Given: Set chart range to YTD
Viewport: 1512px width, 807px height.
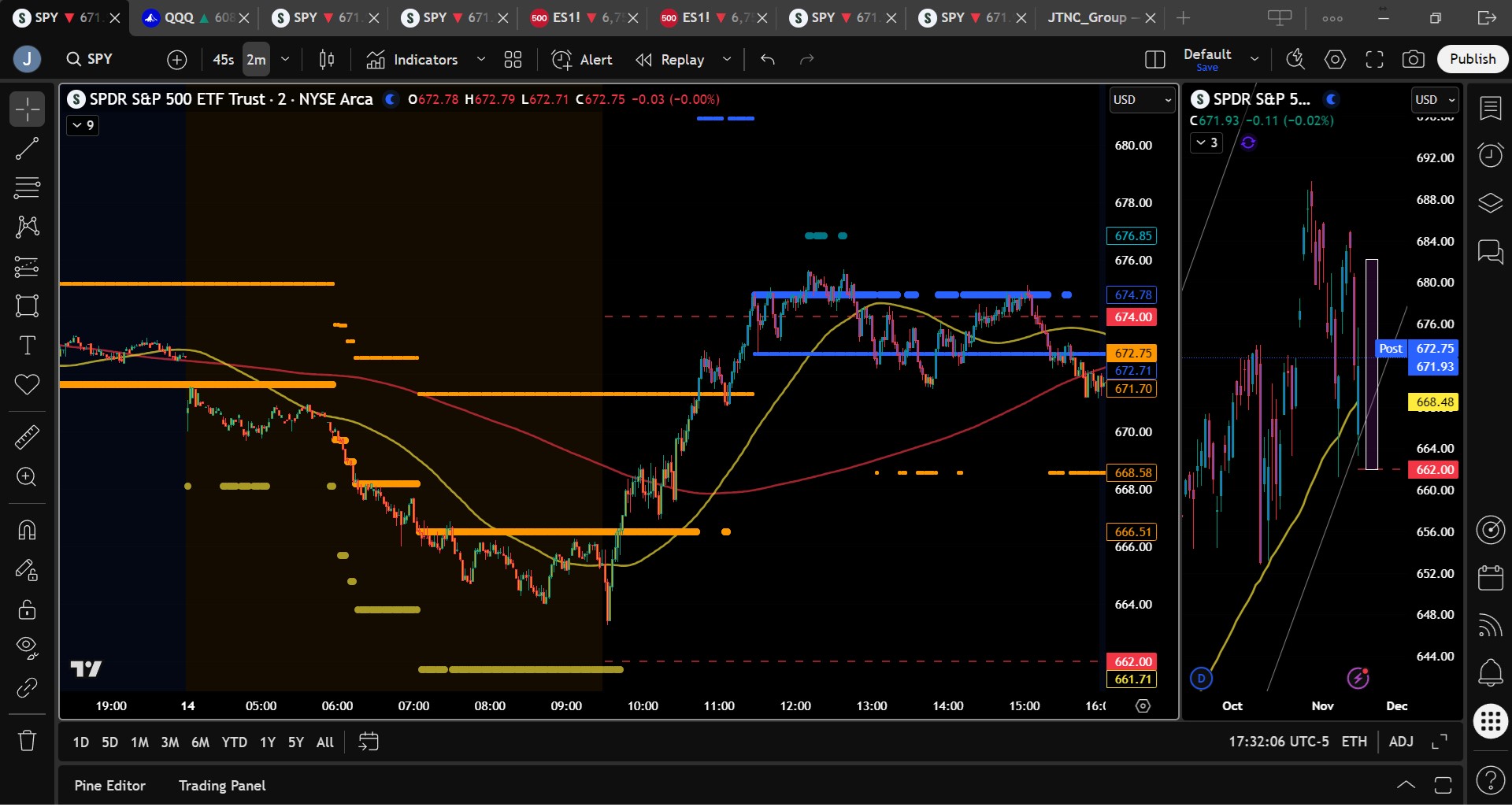Looking at the screenshot, I should pos(234,742).
